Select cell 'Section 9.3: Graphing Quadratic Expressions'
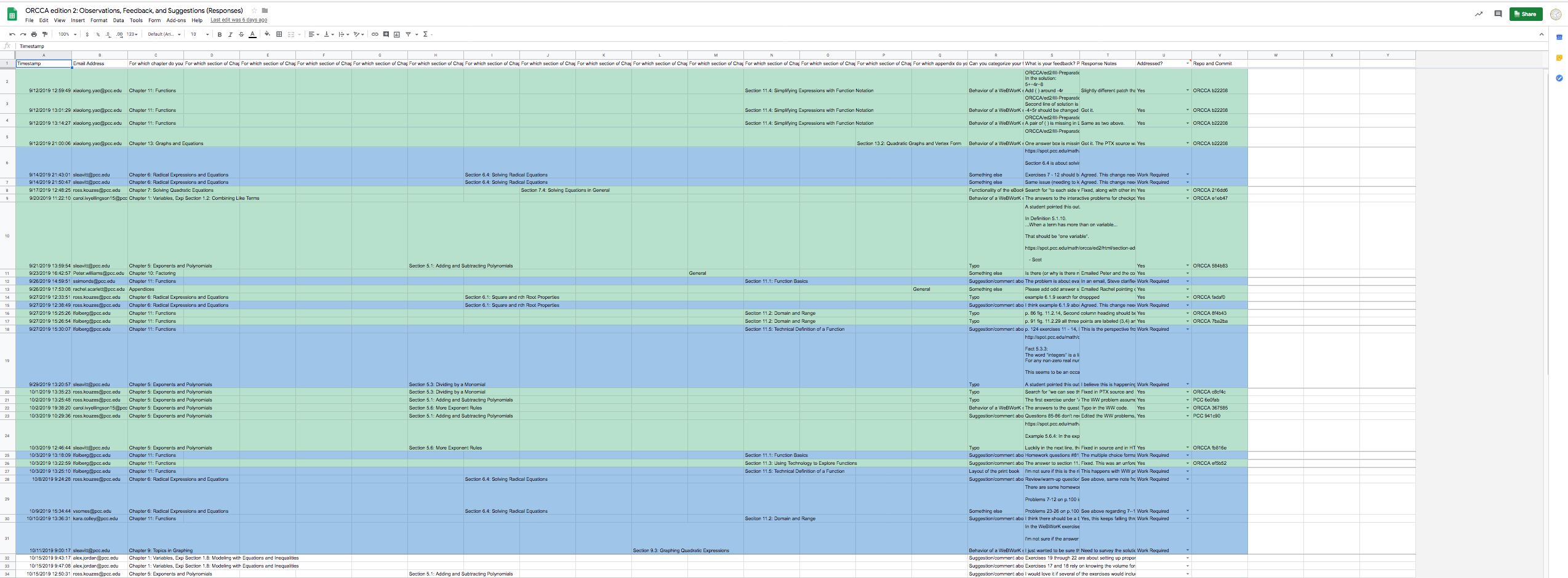Screen dimensions: 1568x578 [x=681, y=550]
